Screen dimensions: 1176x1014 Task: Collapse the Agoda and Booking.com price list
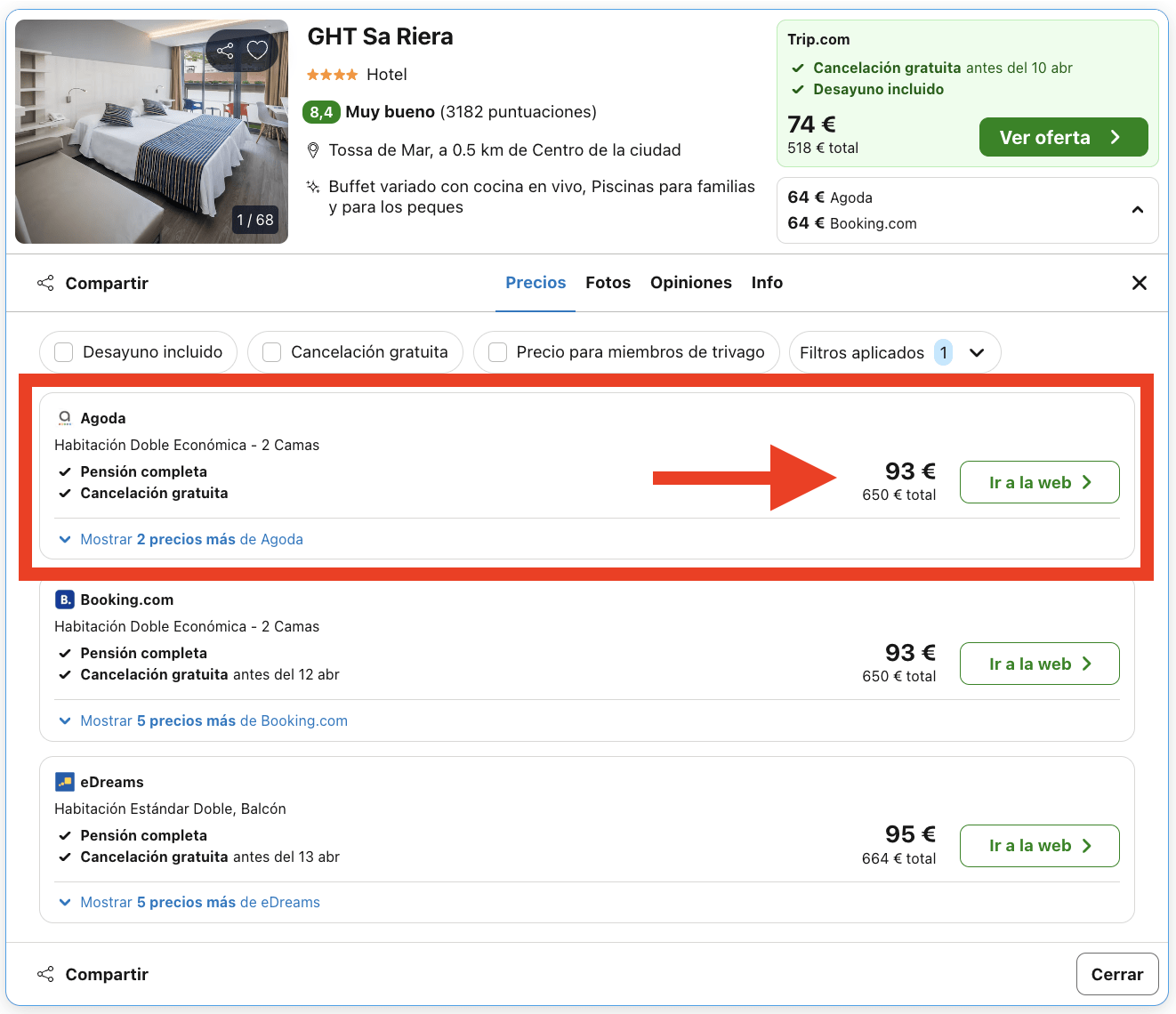tap(1137, 210)
